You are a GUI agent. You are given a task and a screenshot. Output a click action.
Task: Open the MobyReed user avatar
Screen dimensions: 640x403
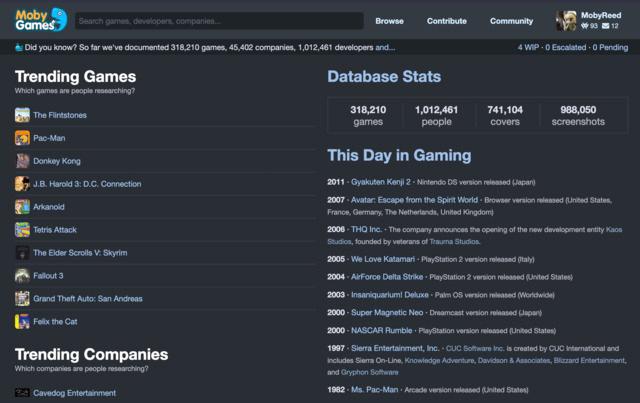click(x=565, y=20)
